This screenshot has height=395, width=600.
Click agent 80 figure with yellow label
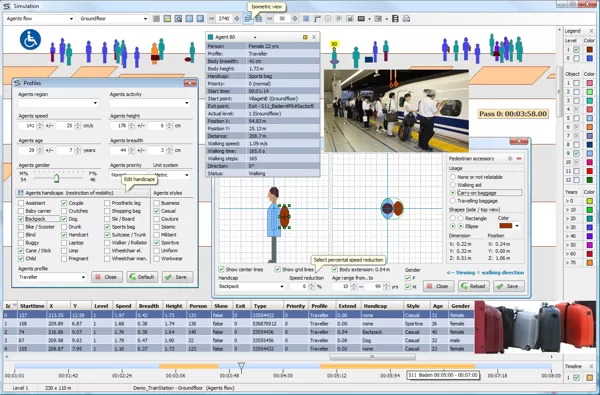334,55
